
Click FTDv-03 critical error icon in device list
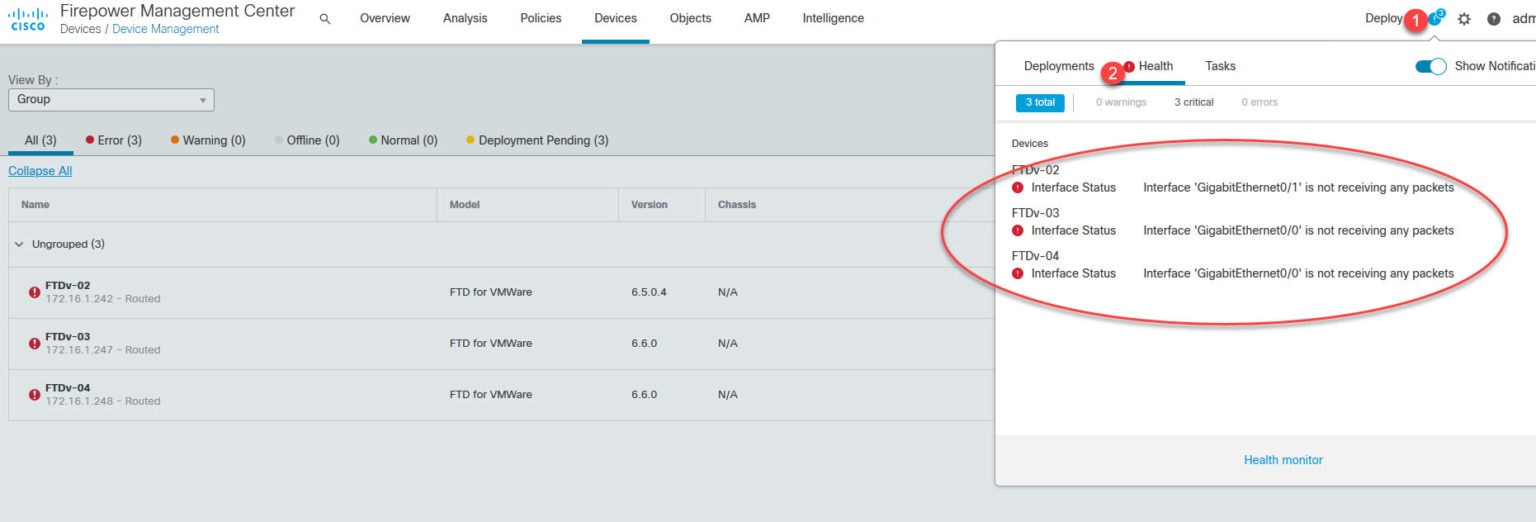pyautogui.click(x=35, y=343)
